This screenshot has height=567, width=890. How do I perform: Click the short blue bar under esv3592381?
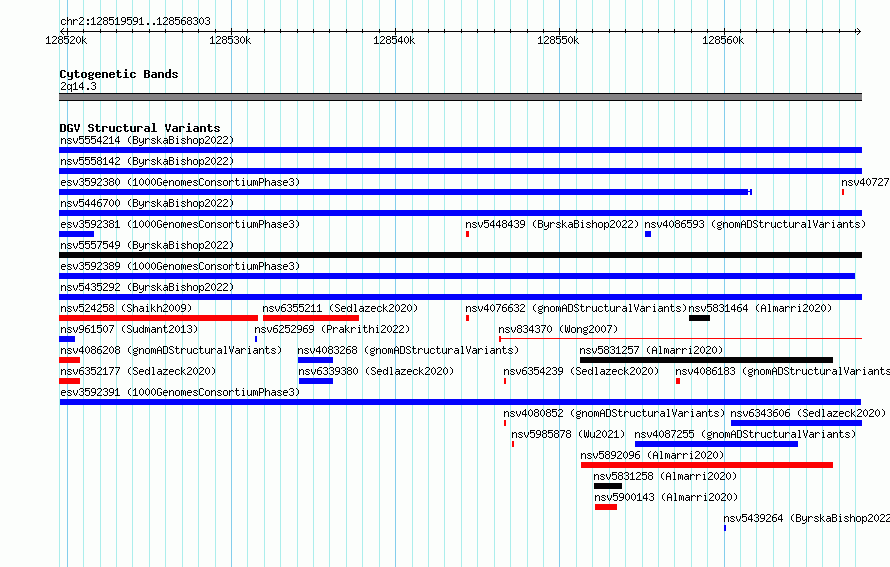(x=77, y=234)
